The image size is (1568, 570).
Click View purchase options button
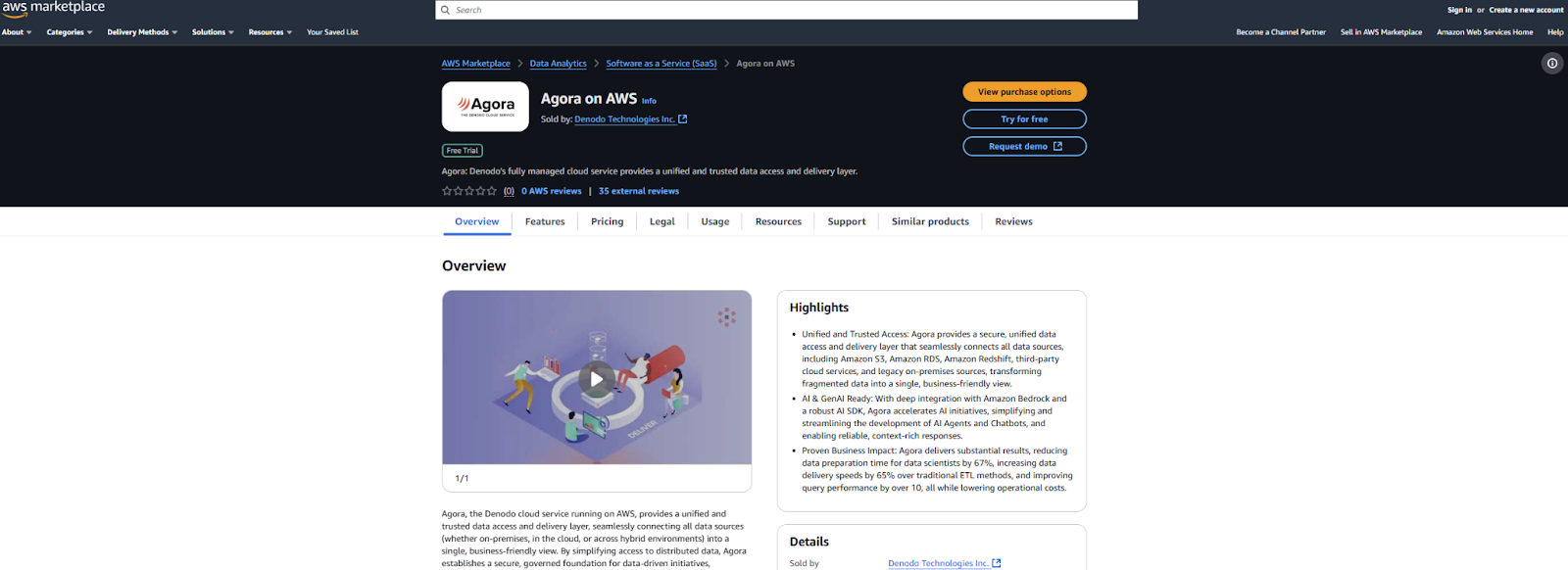pos(1024,92)
